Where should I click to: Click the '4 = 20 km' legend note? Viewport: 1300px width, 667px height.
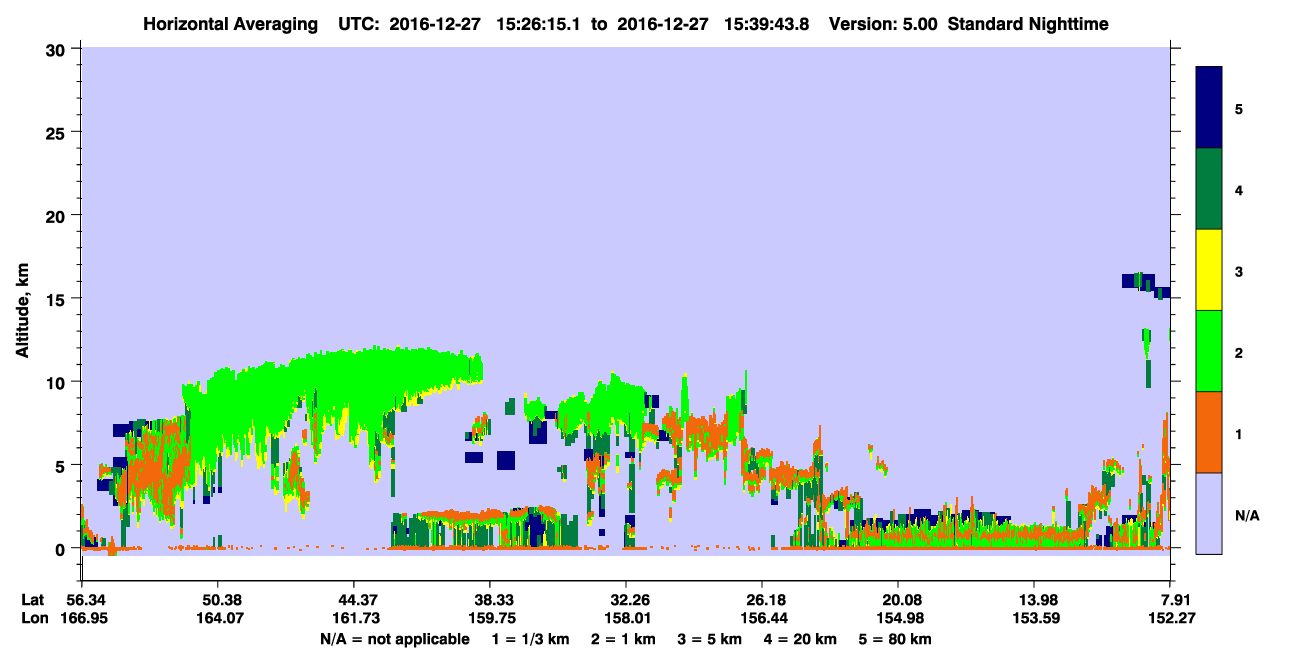click(x=800, y=639)
